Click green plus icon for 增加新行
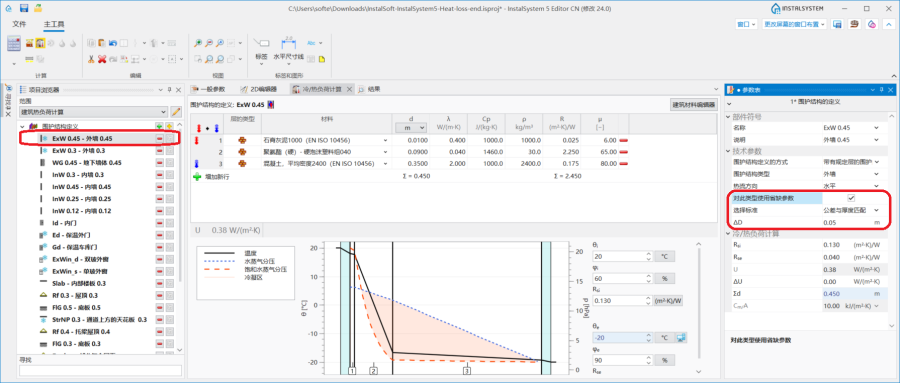Screen dimensions: 900x383 pos(197,177)
